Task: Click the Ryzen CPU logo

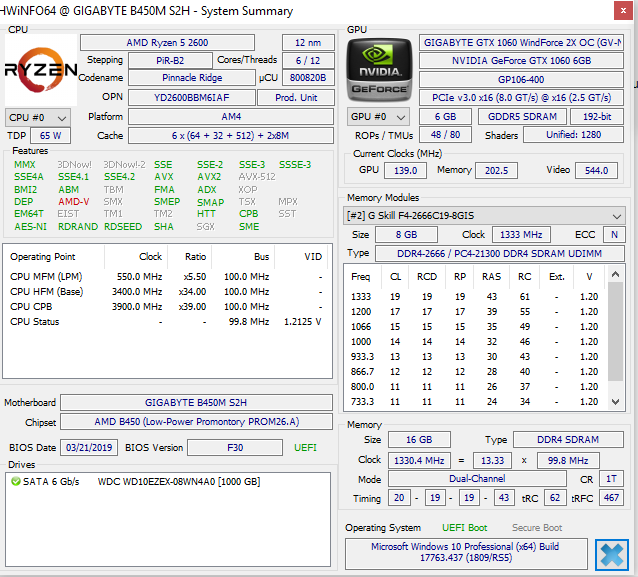Action: [41, 70]
